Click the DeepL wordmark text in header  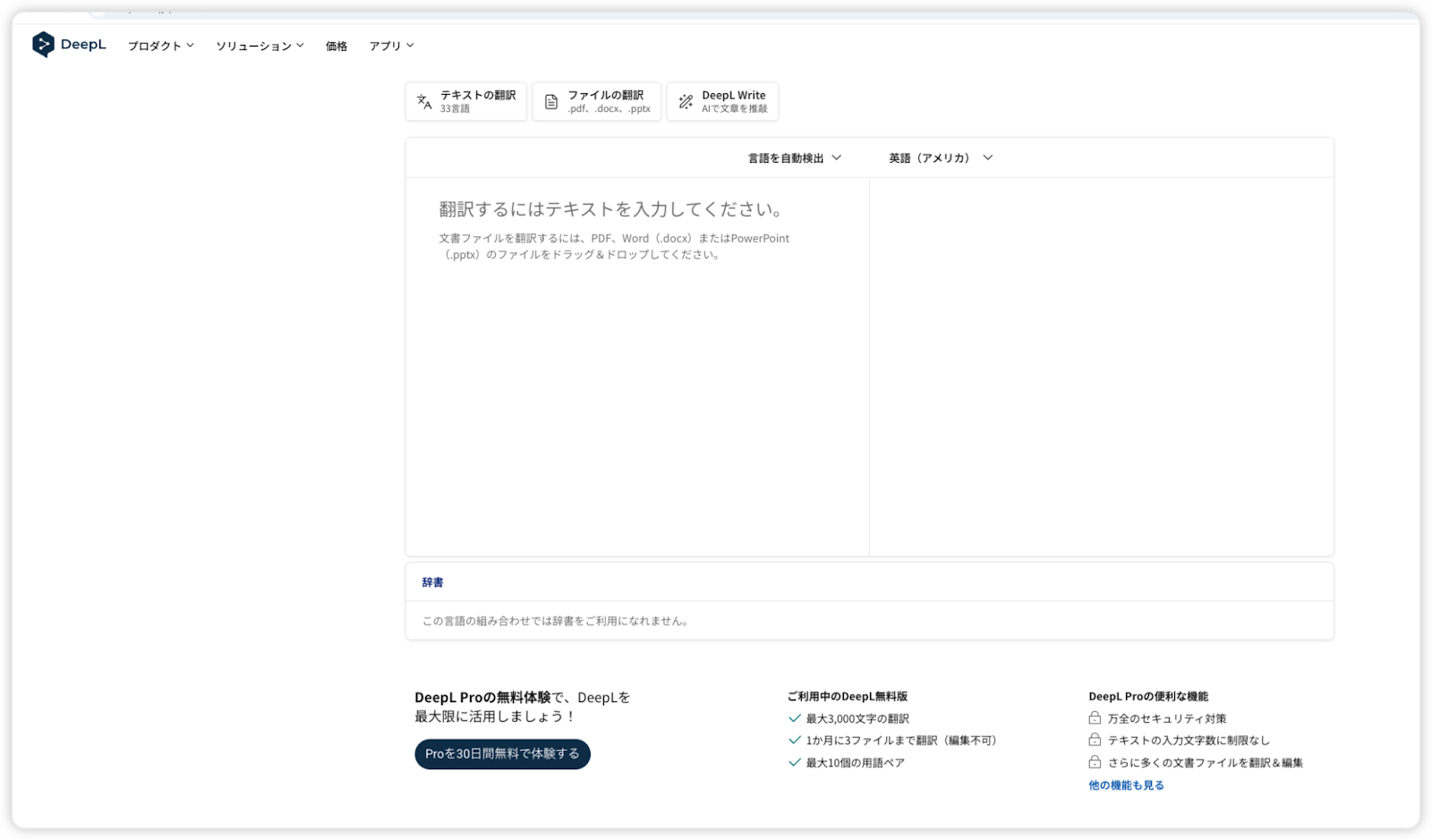(x=83, y=45)
